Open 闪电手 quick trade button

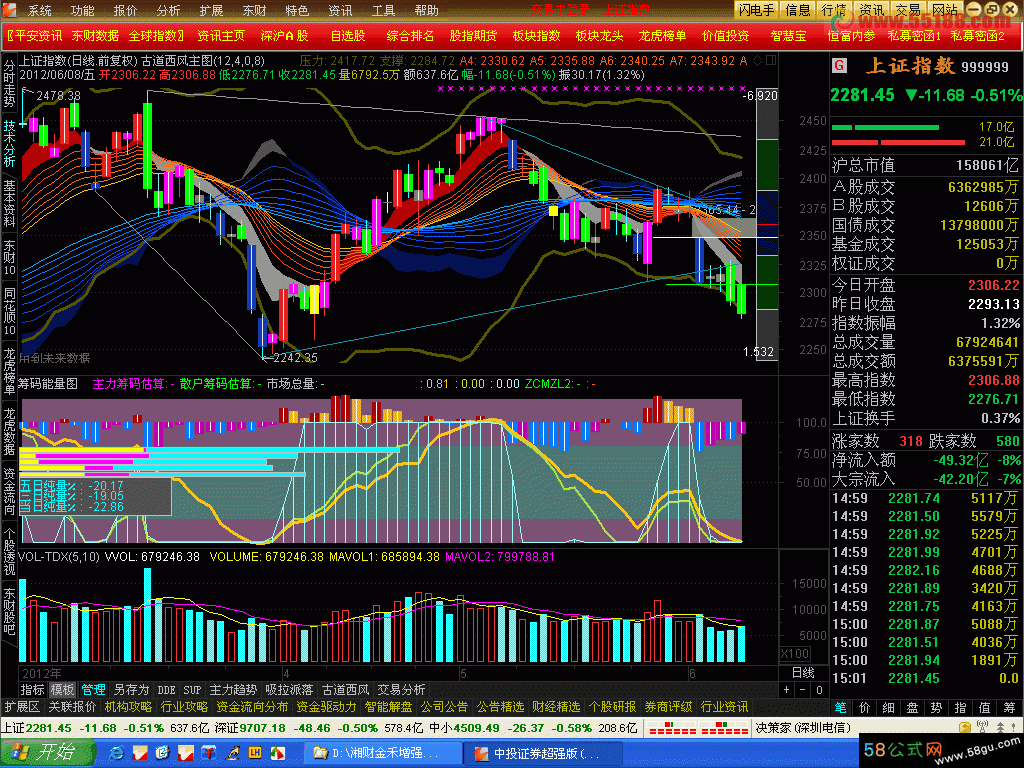point(756,10)
